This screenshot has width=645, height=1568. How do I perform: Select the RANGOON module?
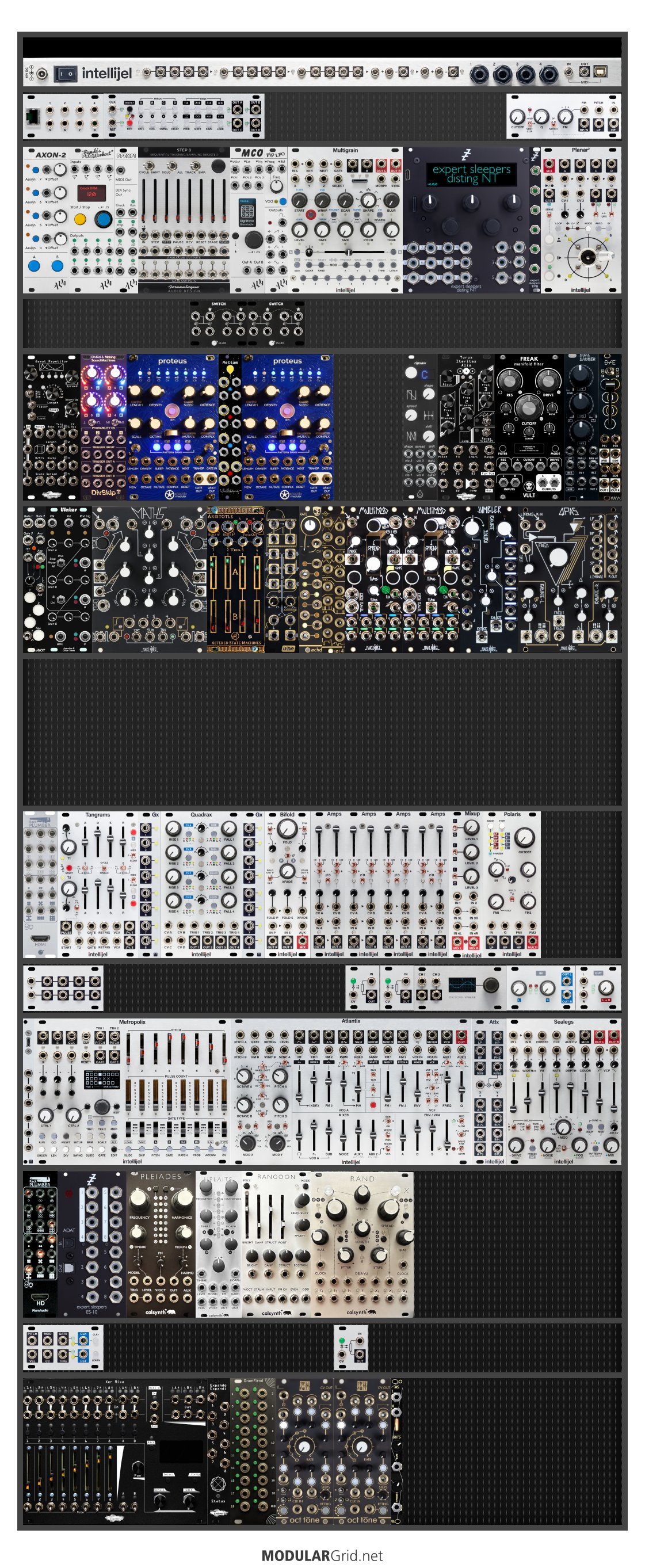click(276, 1244)
